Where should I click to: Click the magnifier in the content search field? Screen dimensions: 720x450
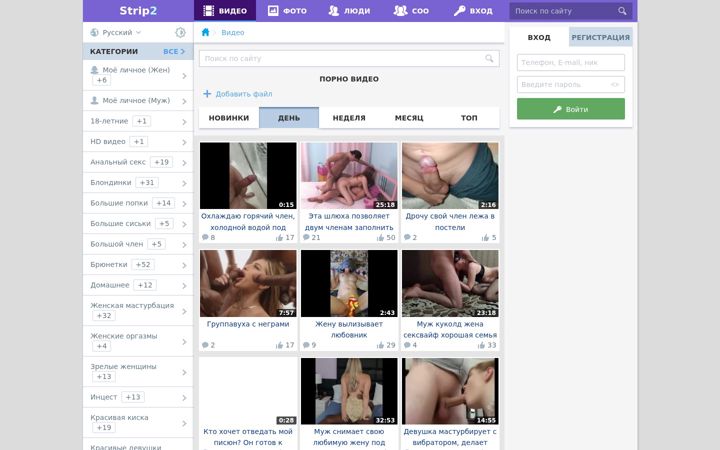coord(489,58)
